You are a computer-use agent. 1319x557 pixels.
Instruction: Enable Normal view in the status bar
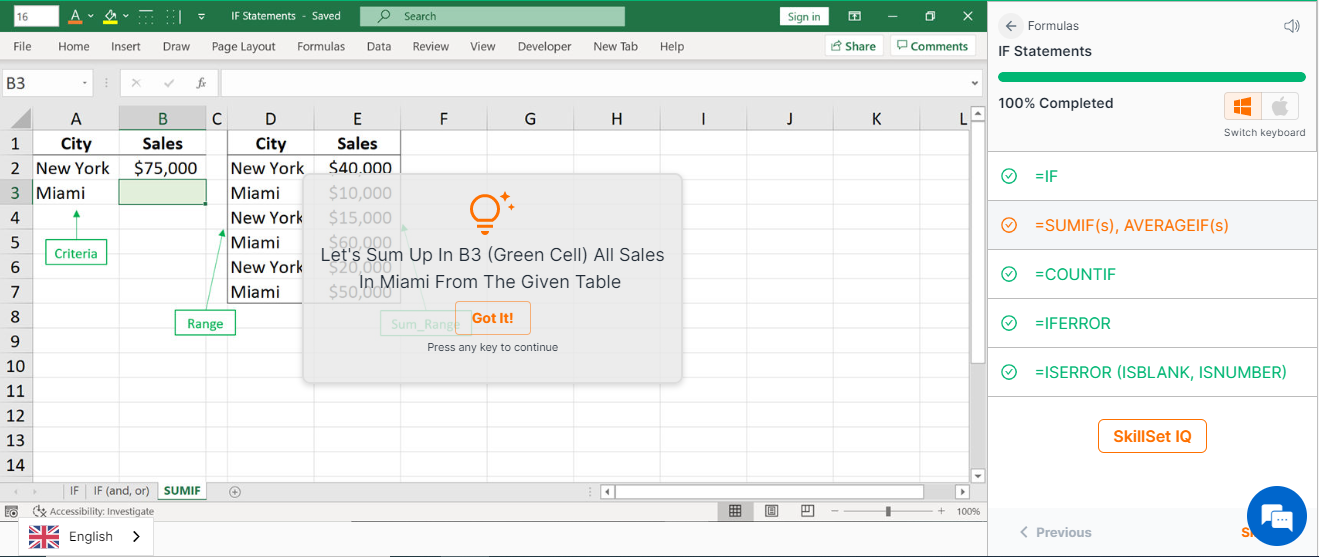tap(735, 511)
